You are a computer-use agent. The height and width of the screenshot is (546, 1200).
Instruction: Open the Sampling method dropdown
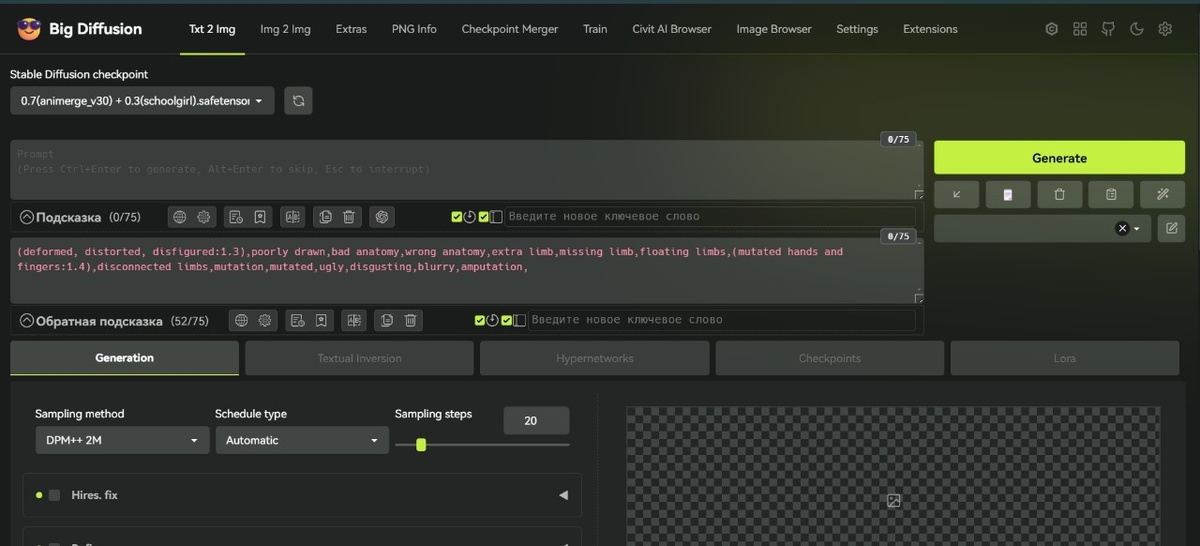(x=122, y=440)
